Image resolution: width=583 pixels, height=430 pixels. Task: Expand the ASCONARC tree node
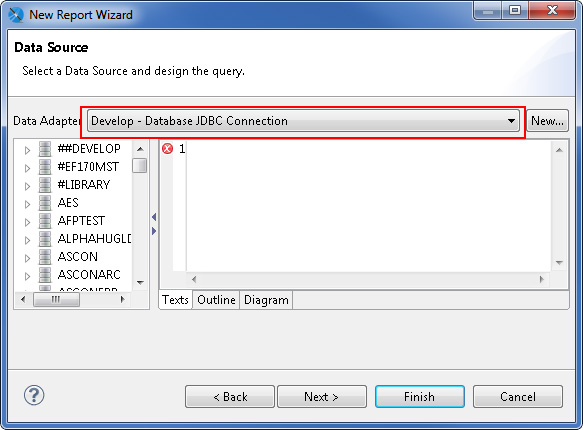27,276
